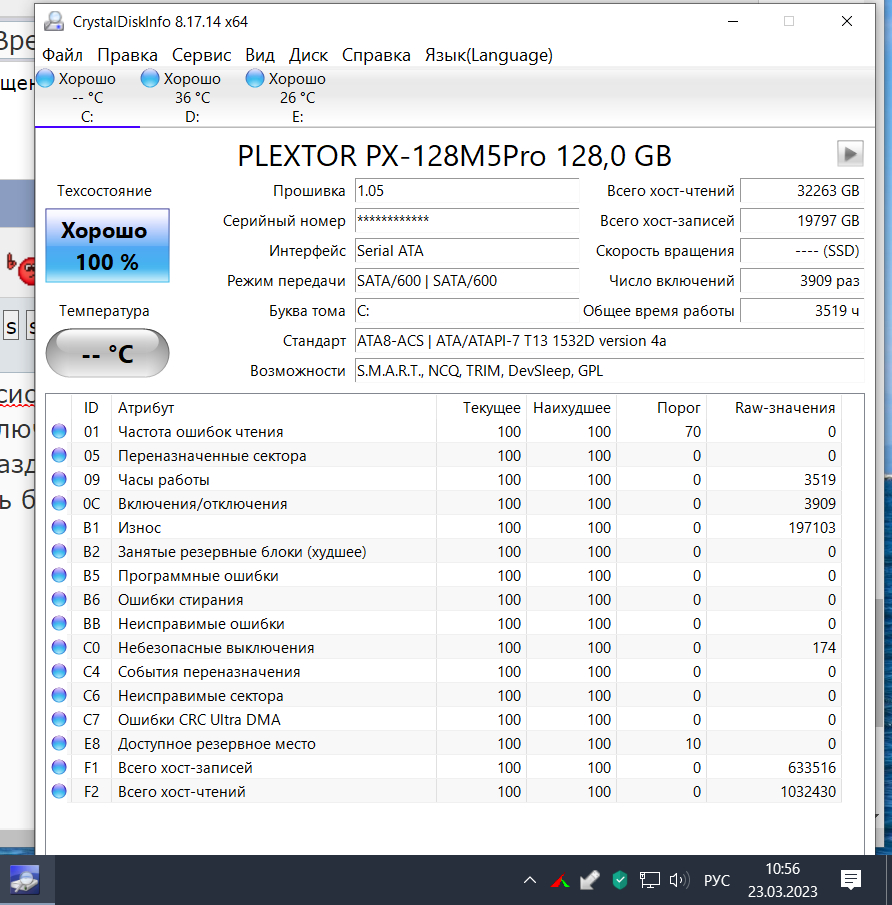
Task: Switch to disk E: at 26 °C
Action: [x=297, y=97]
